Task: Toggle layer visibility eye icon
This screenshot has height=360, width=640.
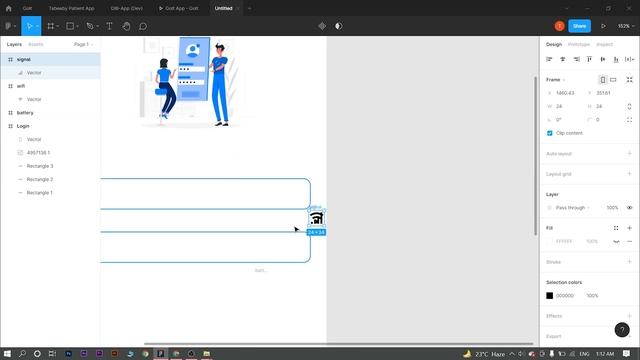Action: pos(629,208)
